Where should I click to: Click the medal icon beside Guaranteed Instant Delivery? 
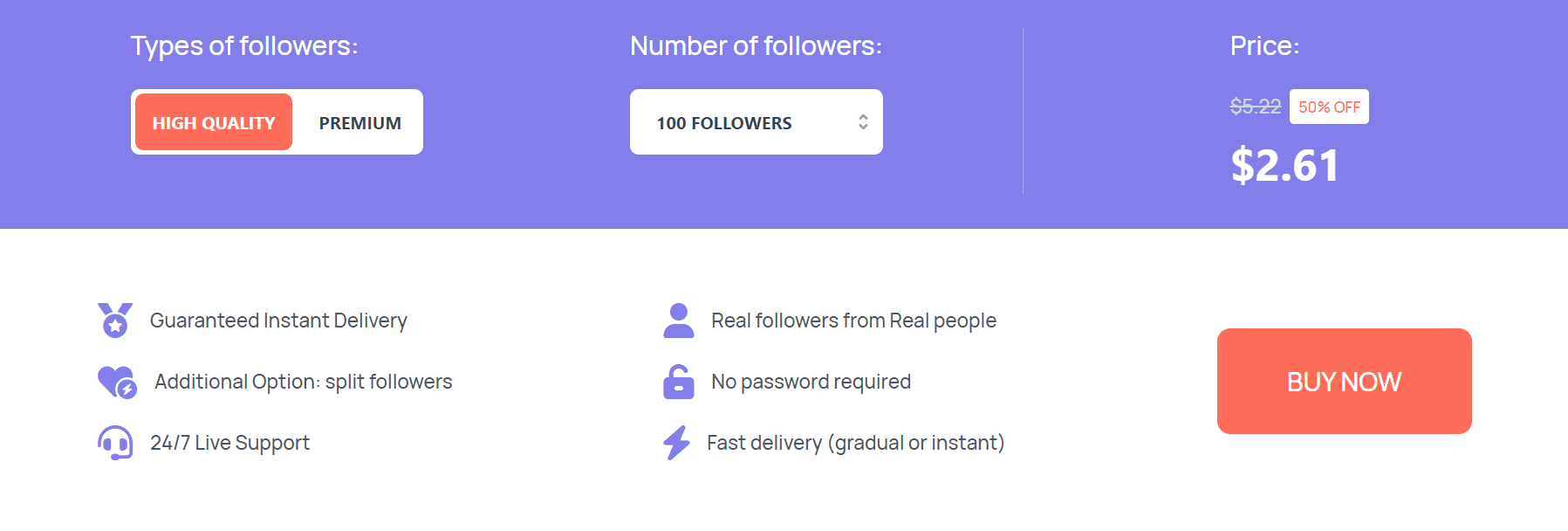(x=115, y=321)
